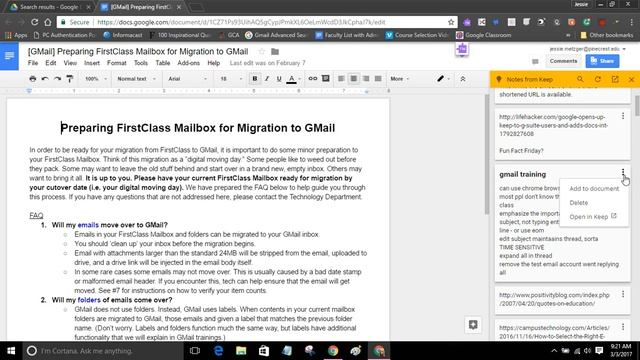
Task: Click the Explore button at document bottom
Action: click(x=473, y=325)
